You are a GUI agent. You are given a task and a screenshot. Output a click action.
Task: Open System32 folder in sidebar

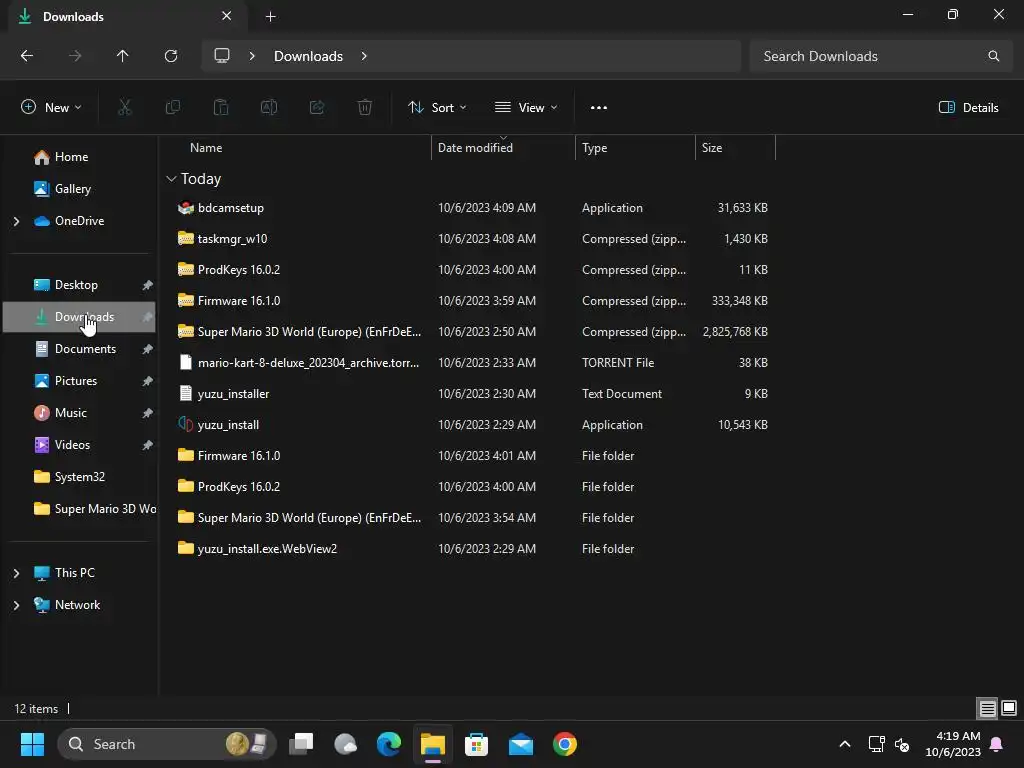click(79, 477)
